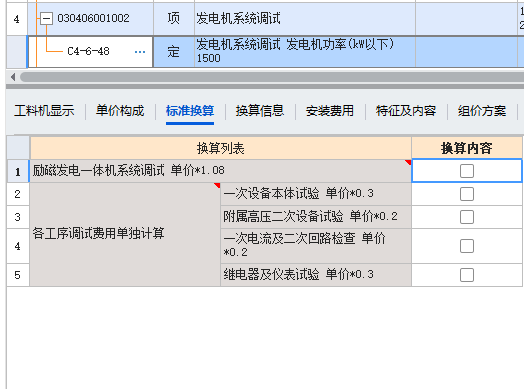Select row header number 3 in conversion list
524x389 pixels.
[x=18, y=217]
